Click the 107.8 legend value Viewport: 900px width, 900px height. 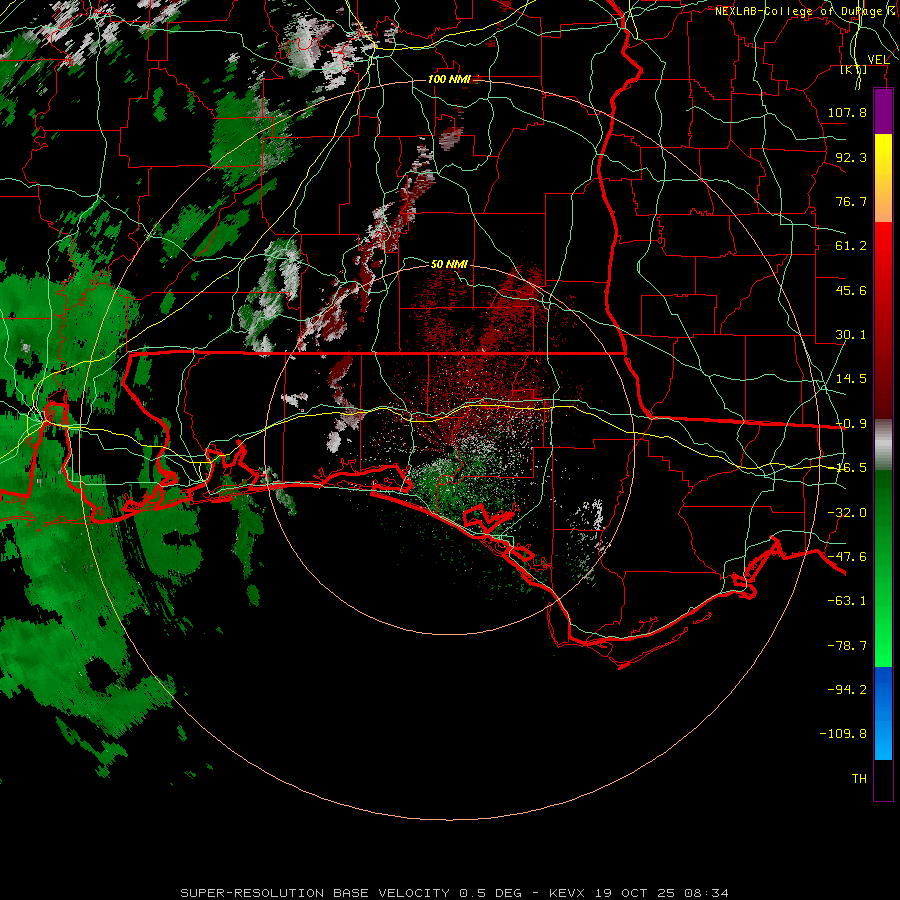(847, 112)
